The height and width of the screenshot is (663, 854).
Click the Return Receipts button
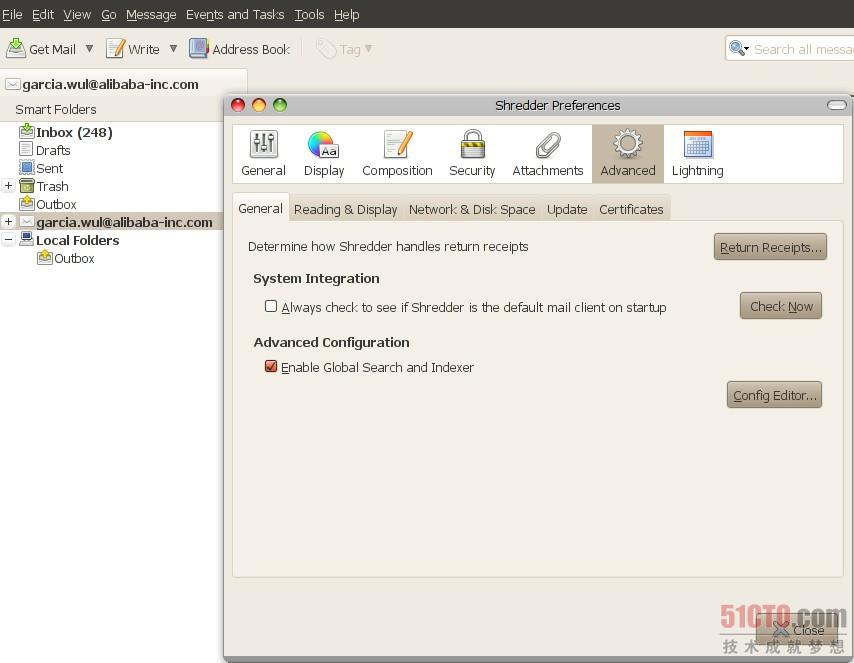770,247
